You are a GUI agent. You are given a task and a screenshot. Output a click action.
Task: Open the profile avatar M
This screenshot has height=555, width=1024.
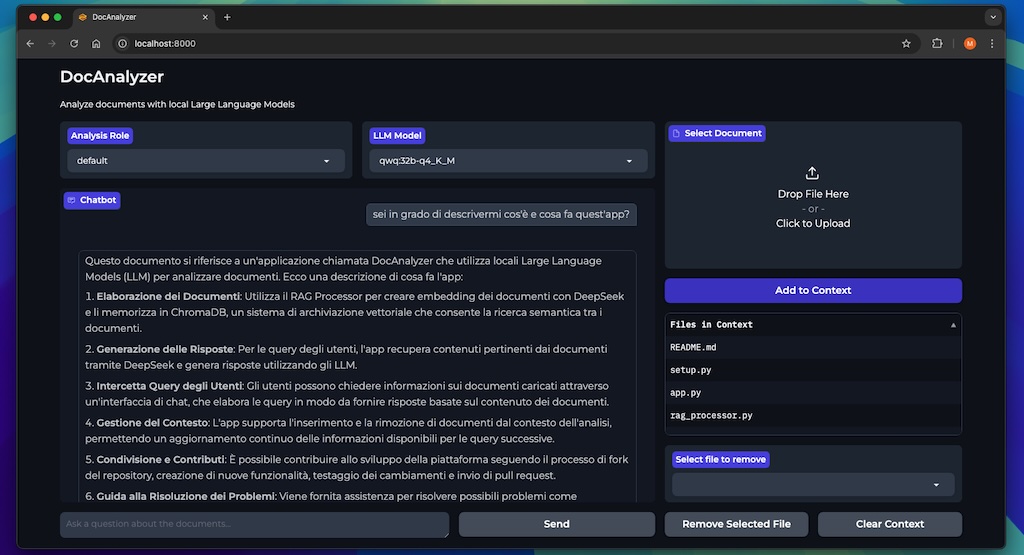click(x=970, y=44)
